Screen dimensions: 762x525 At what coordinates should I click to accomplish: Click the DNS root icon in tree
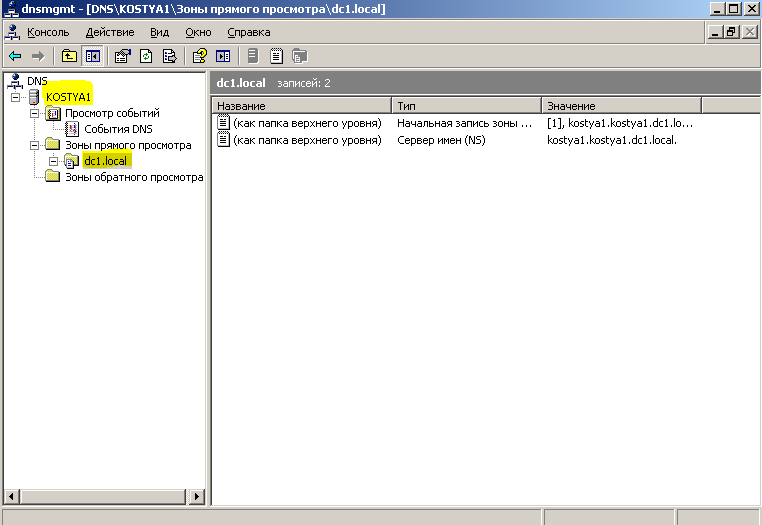point(15,81)
